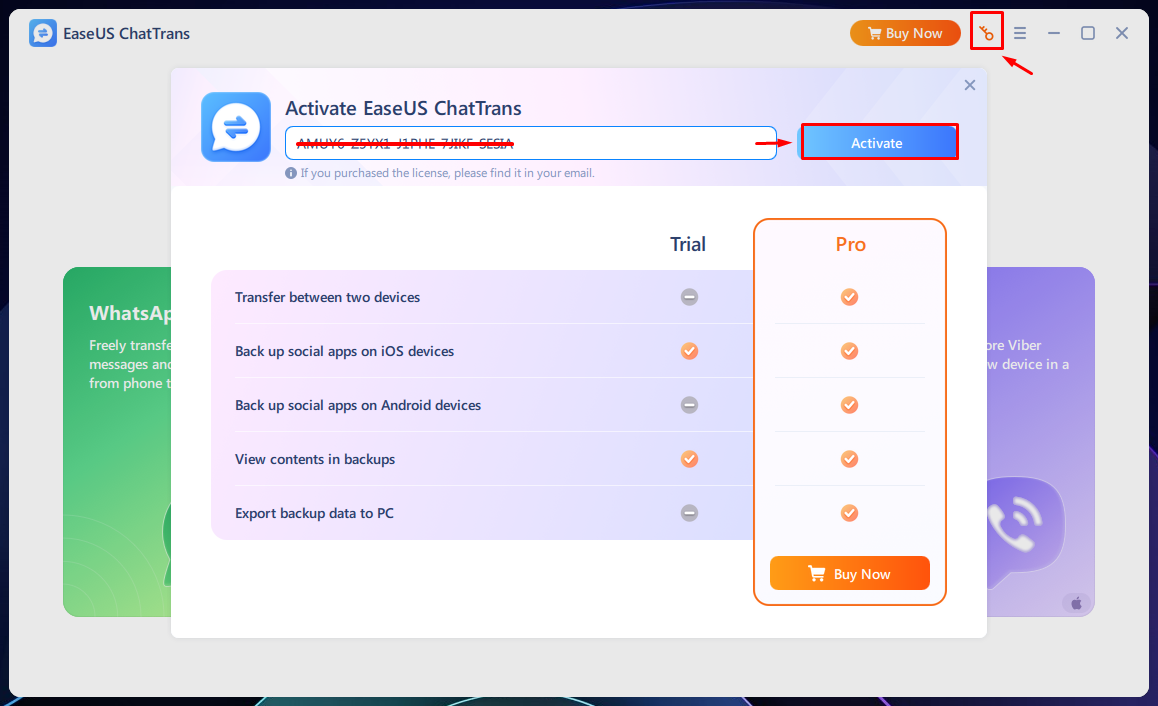This screenshot has height=706, width=1158.
Task: Maximize the ChatTrans window
Action: [1088, 33]
